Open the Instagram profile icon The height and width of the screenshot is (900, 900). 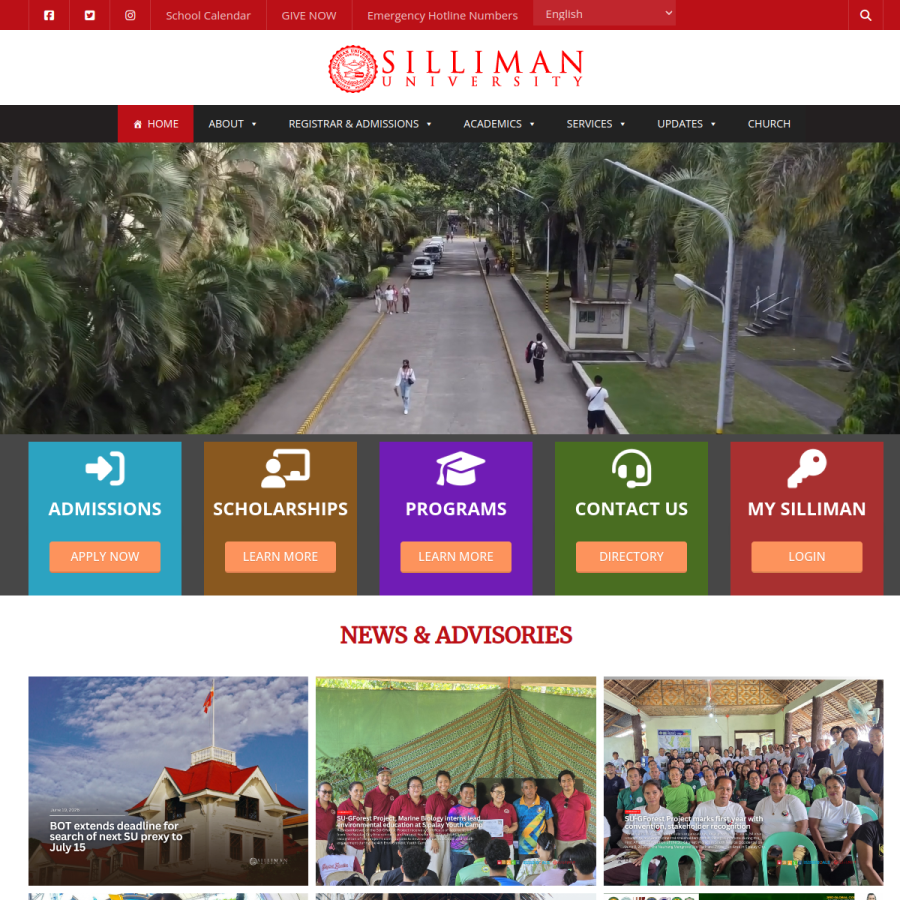point(130,15)
